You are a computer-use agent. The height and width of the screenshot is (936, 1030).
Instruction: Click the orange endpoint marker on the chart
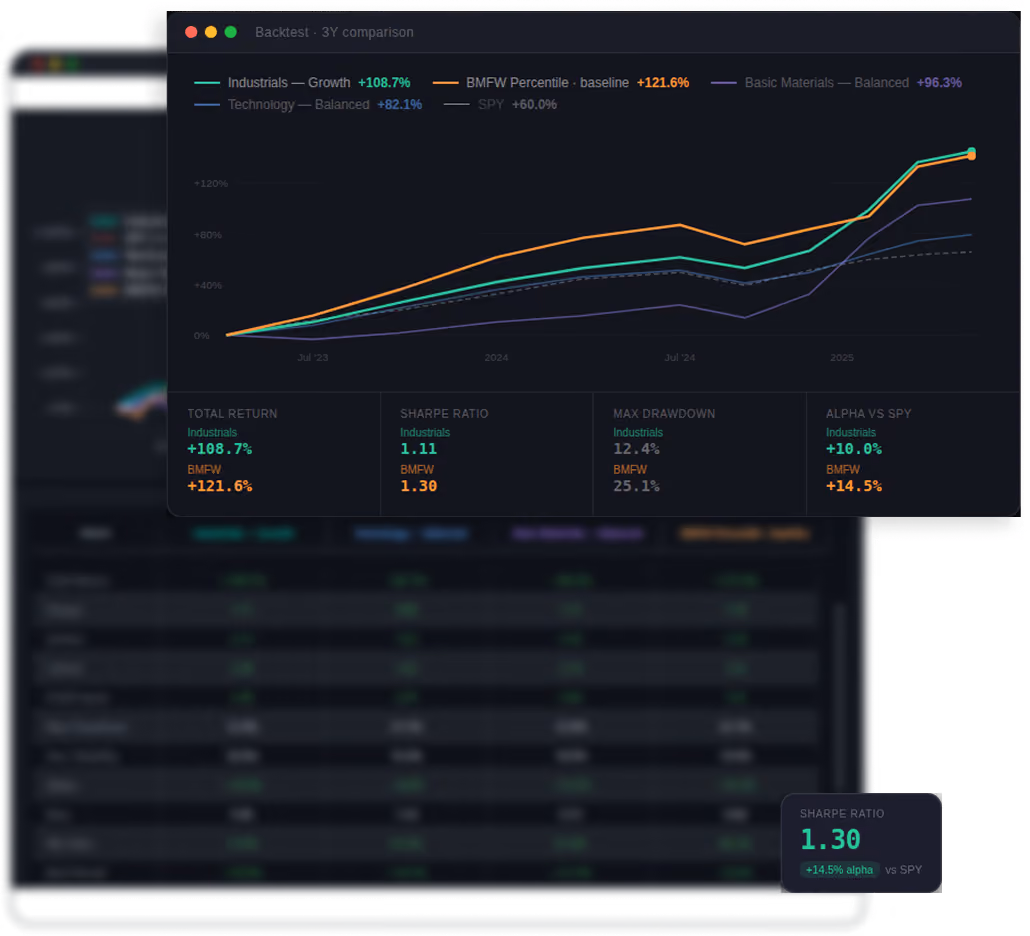pos(972,156)
